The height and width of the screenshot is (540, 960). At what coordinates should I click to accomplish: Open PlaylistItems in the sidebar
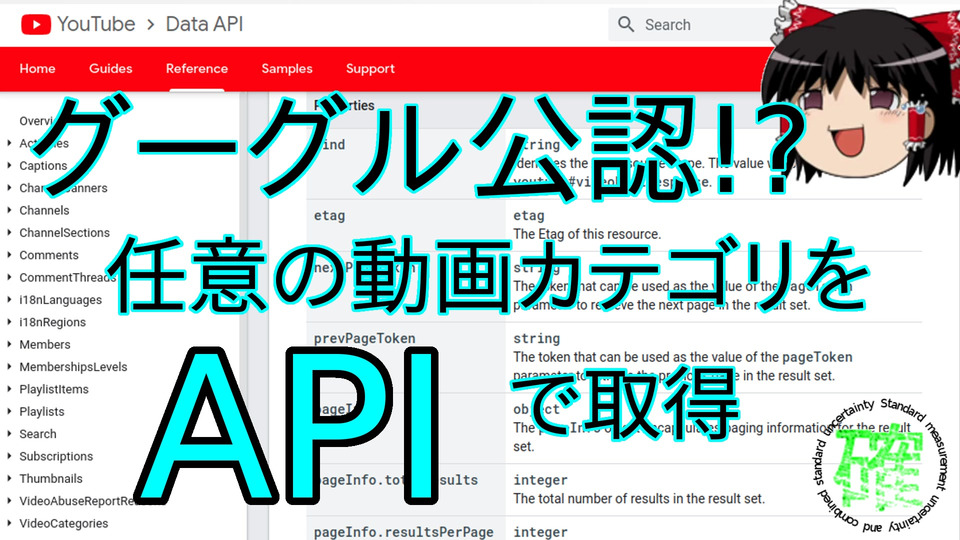click(x=54, y=389)
